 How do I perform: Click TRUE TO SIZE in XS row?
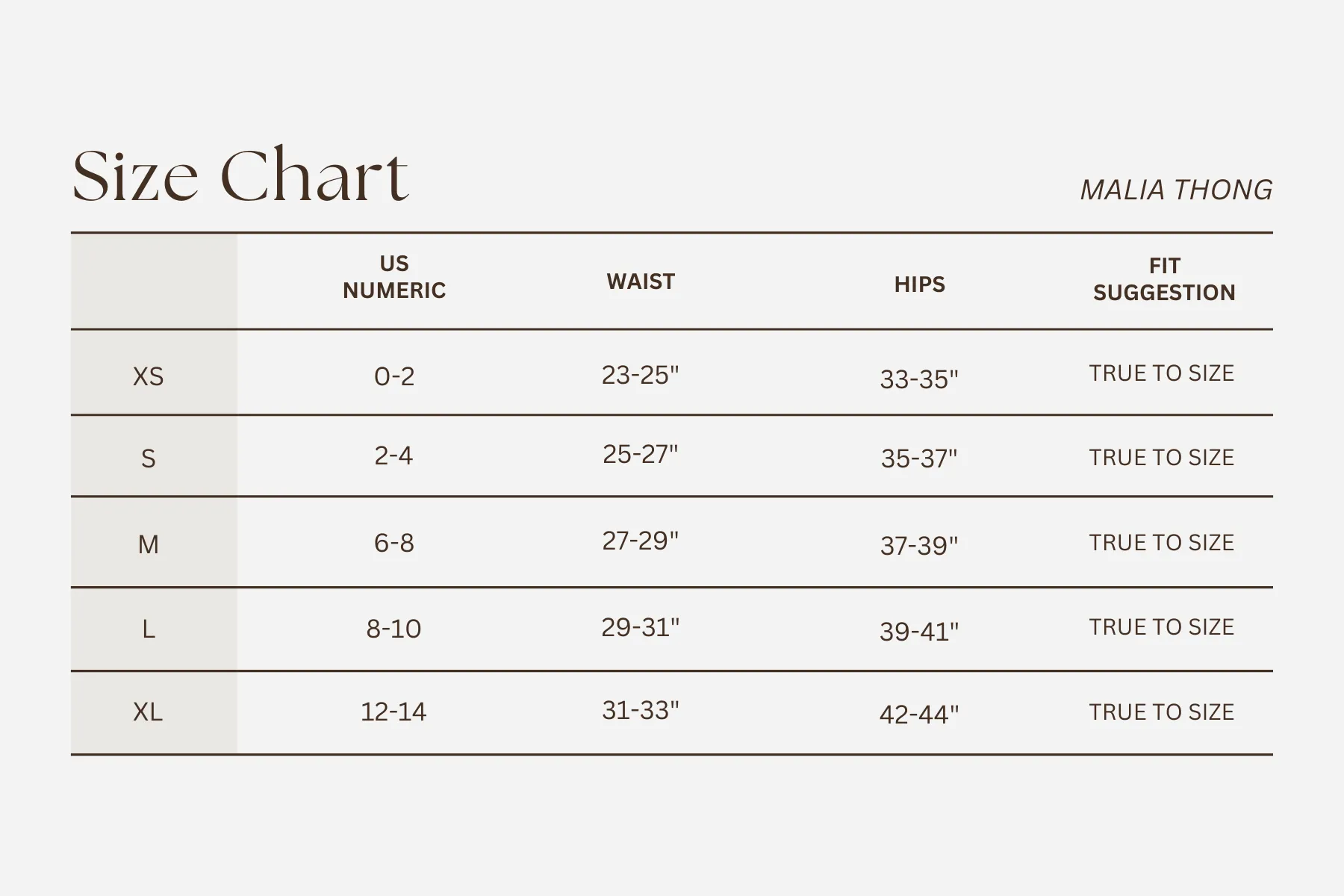coord(1162,373)
